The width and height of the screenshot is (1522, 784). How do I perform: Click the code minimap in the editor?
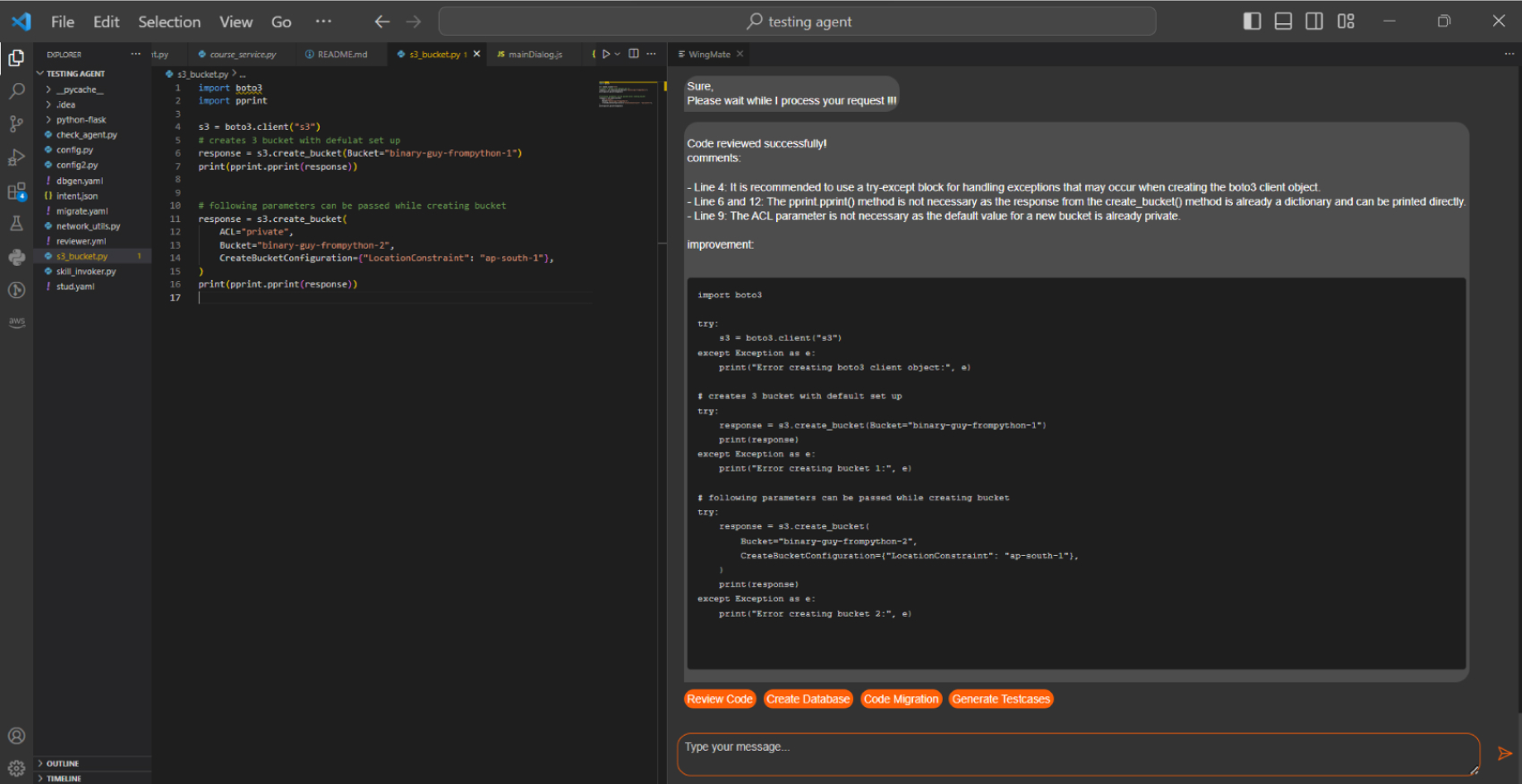628,94
